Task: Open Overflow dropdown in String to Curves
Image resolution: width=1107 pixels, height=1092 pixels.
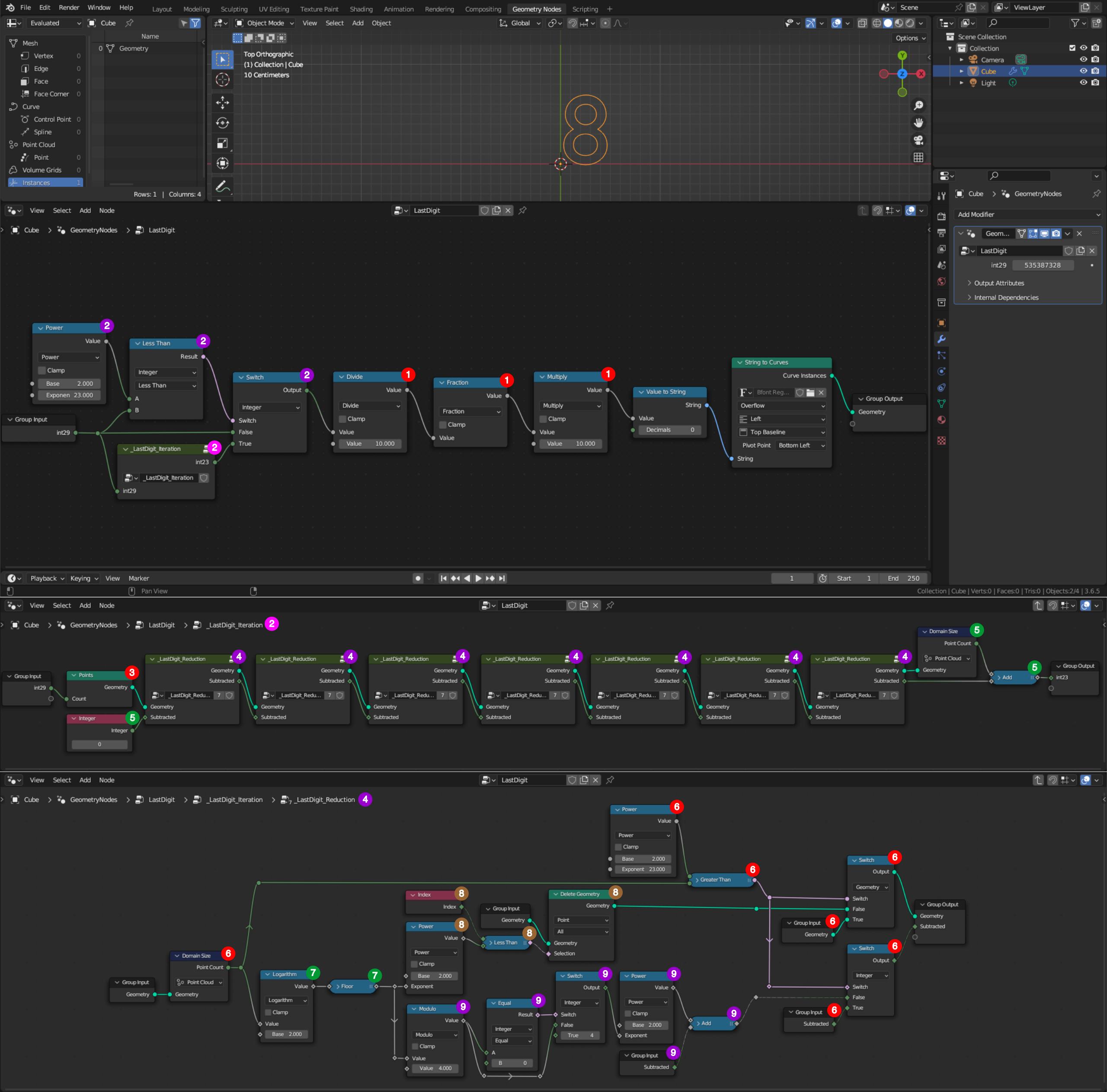Action: pos(781,406)
